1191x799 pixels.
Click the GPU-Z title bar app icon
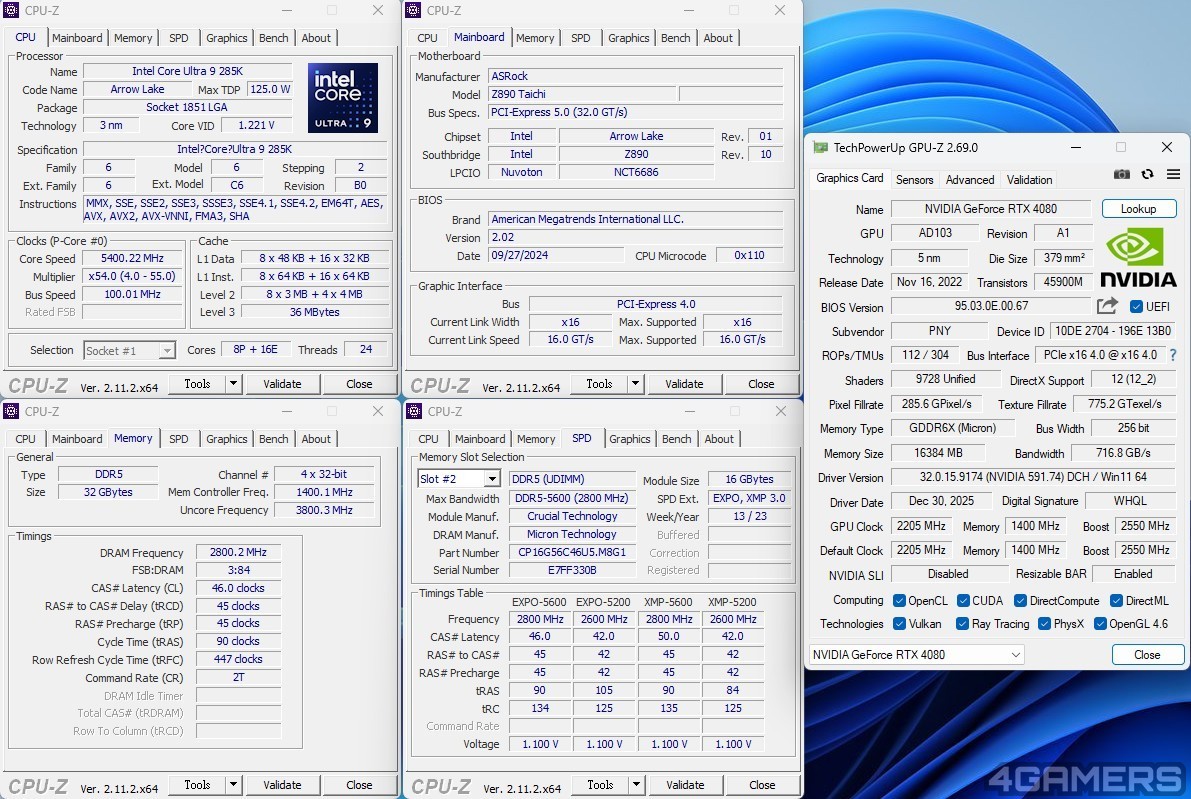click(820, 147)
